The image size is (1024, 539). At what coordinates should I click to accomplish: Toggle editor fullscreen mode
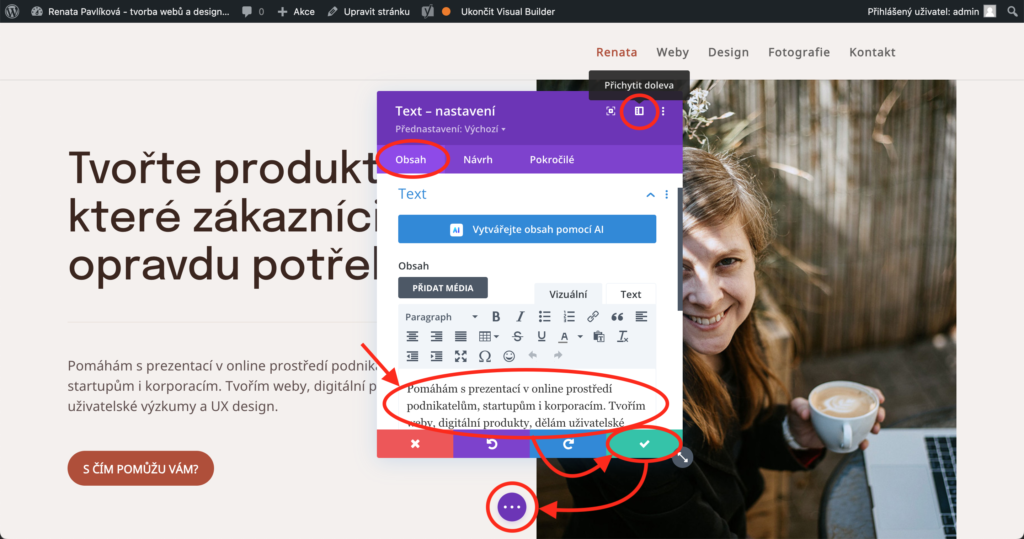[460, 356]
